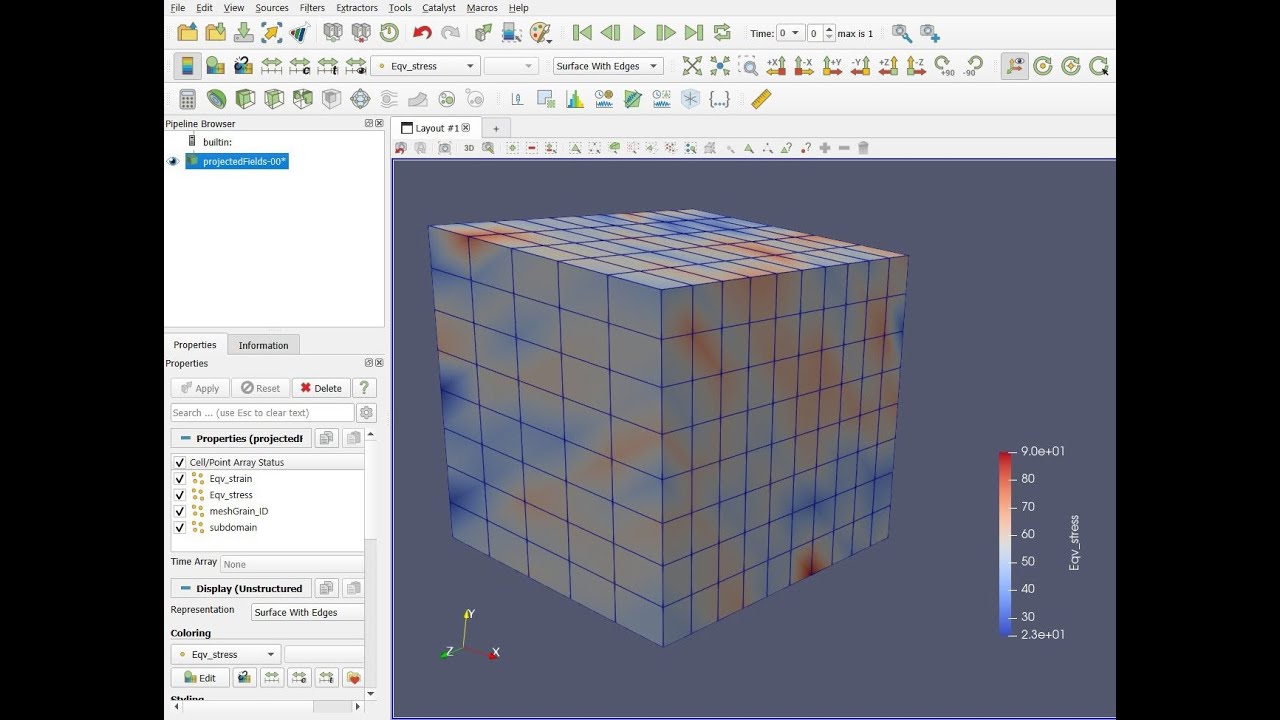Open the Sources menu

[272, 8]
